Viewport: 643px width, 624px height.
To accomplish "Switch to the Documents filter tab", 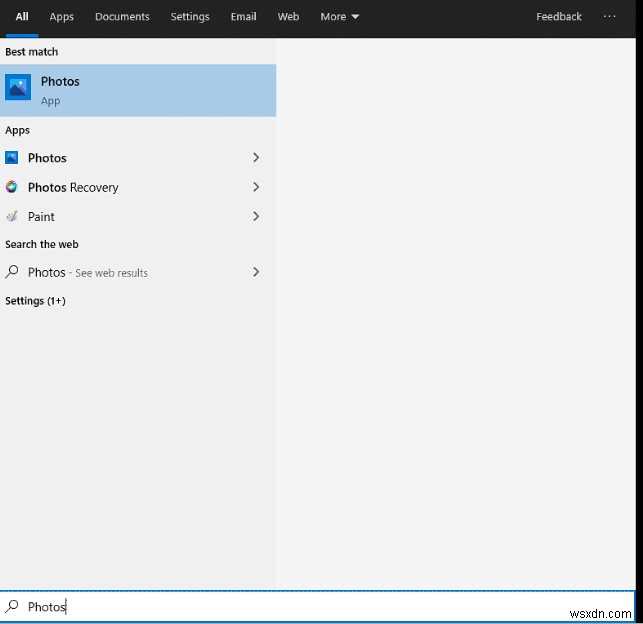I will (122, 17).
